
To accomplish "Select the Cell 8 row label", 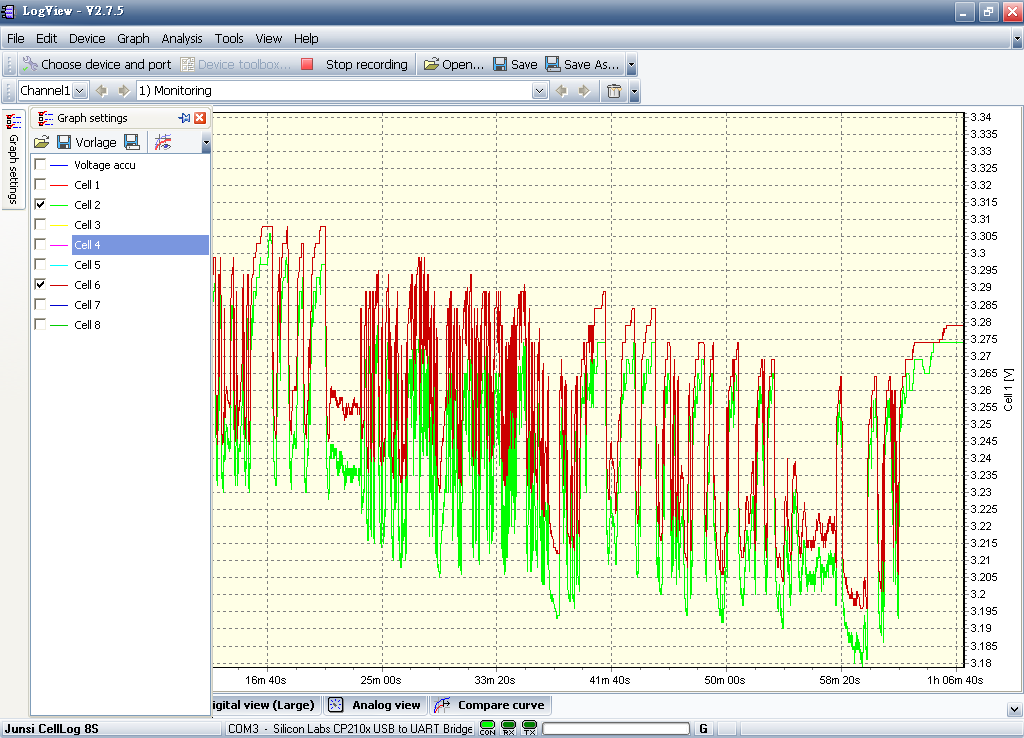I will click(x=88, y=325).
